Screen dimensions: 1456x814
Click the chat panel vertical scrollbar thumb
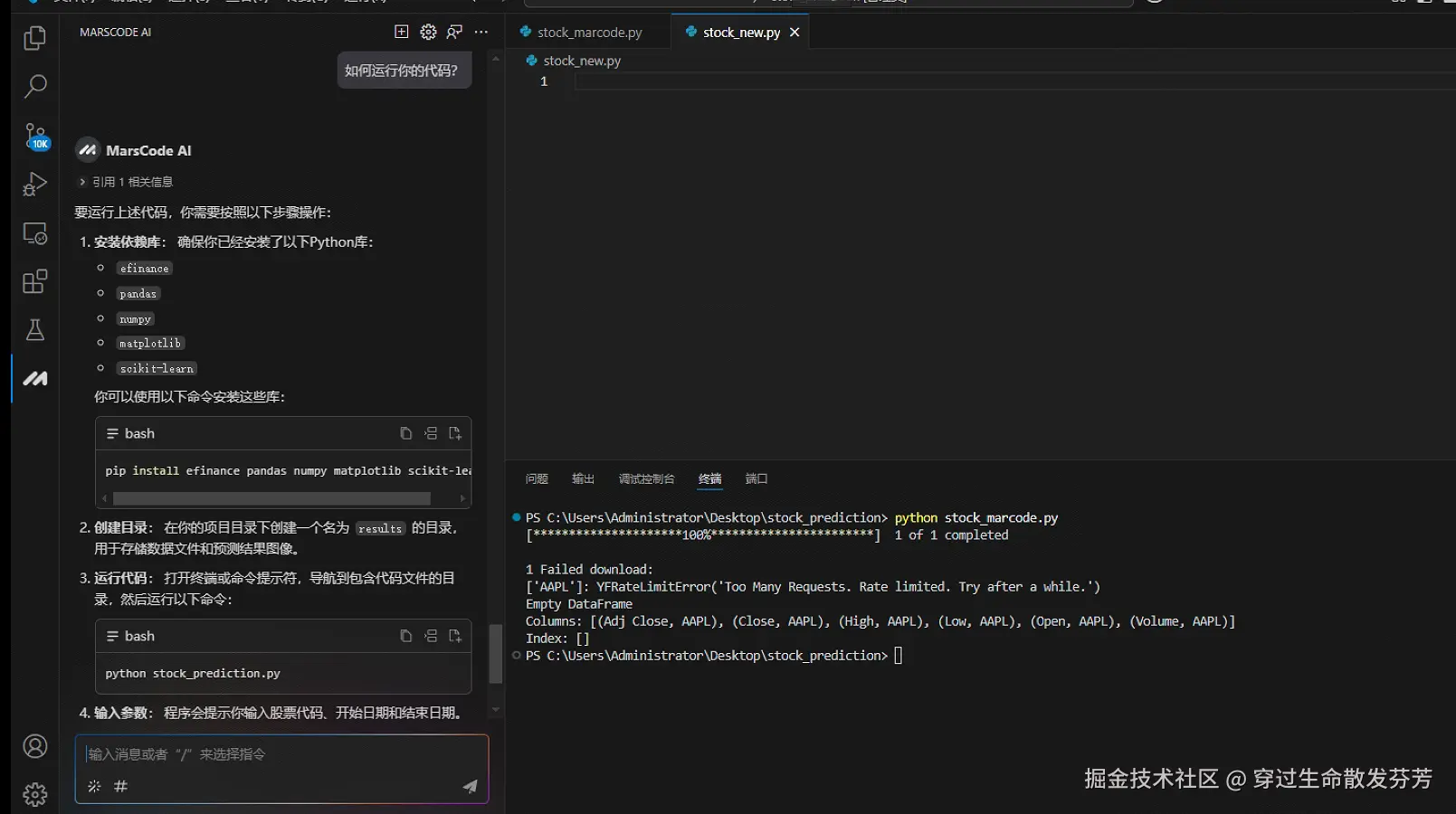(495, 653)
